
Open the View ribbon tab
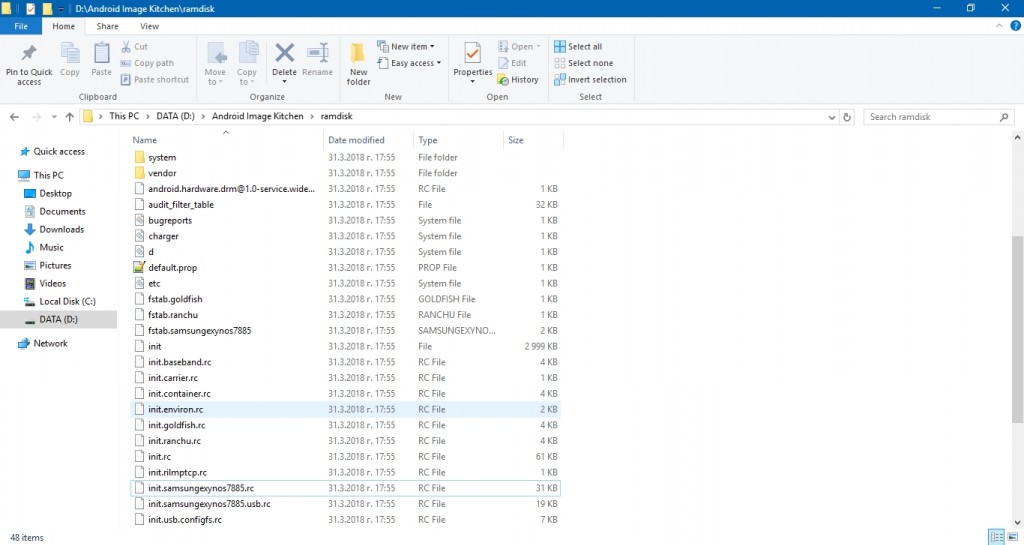[x=149, y=26]
